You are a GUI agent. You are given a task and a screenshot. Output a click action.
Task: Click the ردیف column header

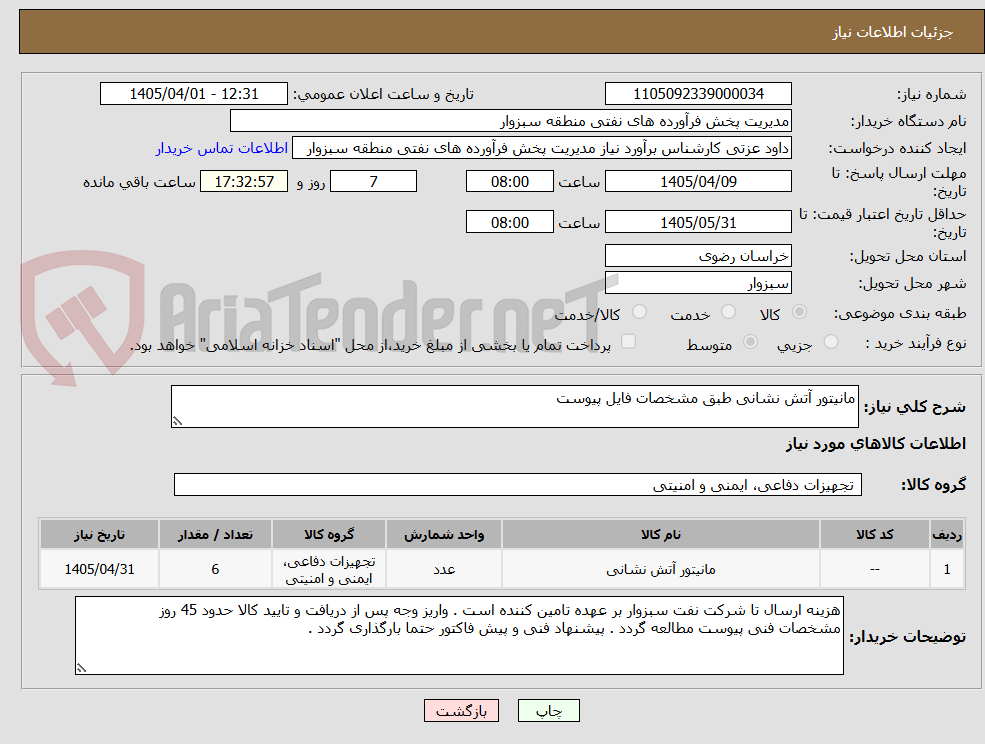[x=947, y=535]
